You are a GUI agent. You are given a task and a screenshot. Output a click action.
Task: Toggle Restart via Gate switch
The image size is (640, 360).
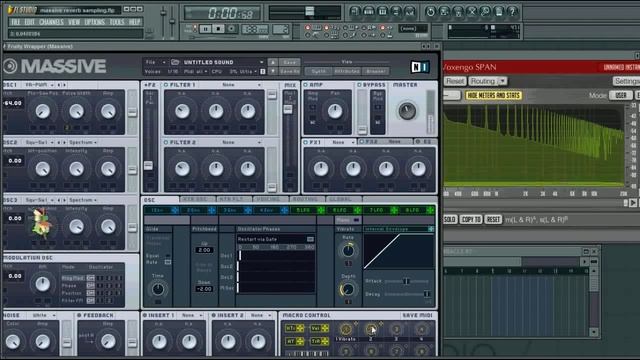310,239
